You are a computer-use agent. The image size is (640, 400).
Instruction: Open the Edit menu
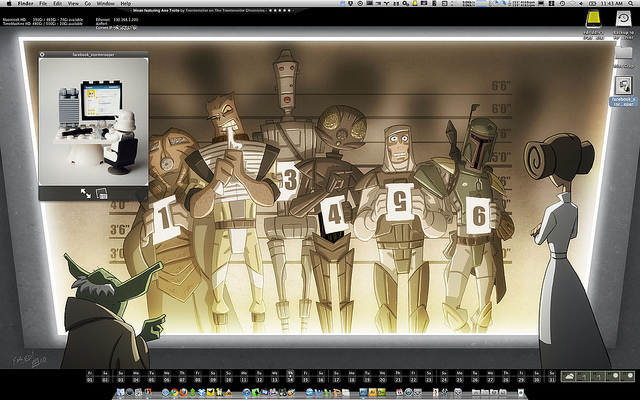pyautogui.click(x=58, y=3)
